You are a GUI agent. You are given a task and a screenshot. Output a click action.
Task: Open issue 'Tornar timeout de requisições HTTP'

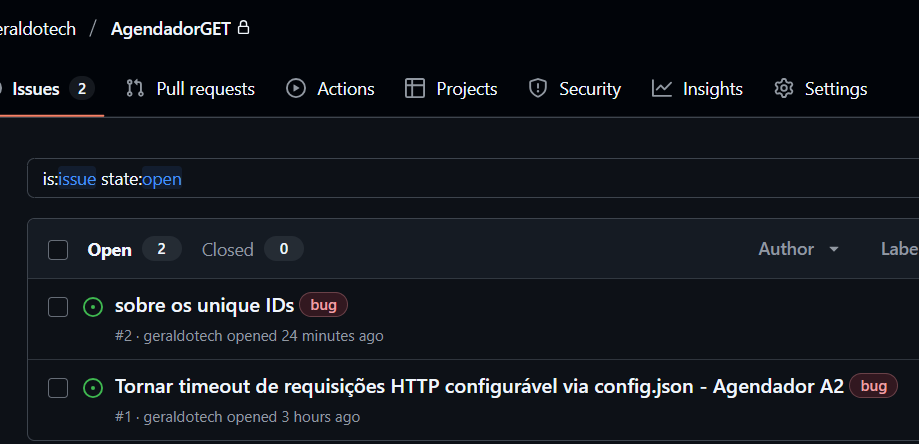479,386
